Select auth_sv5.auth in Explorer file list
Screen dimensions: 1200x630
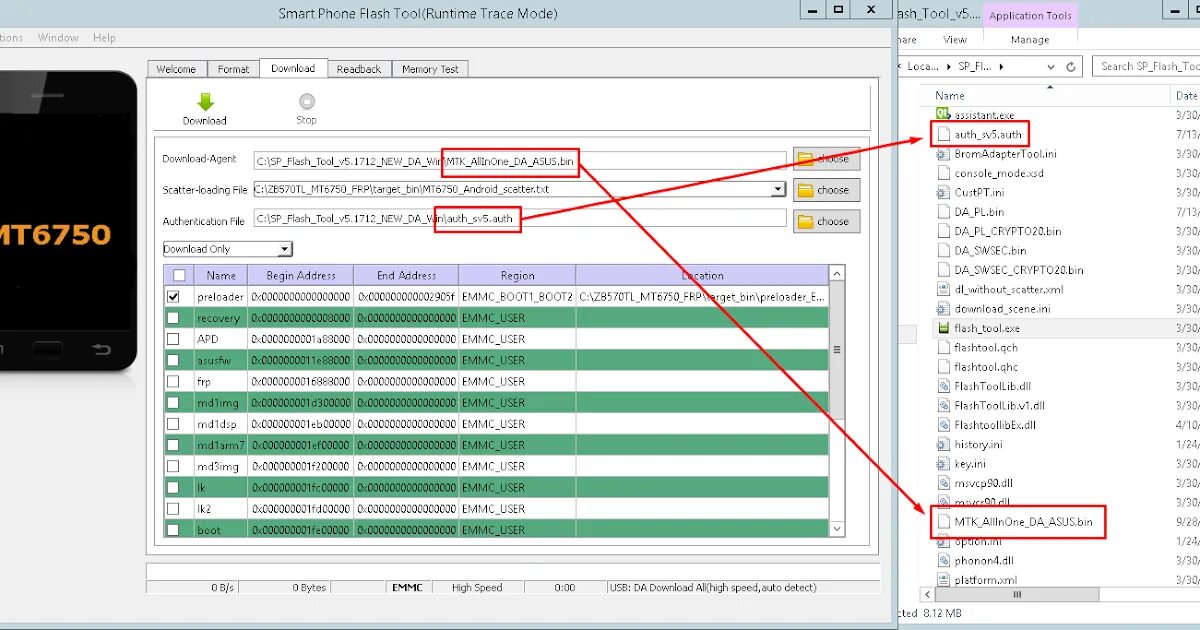tap(986, 134)
